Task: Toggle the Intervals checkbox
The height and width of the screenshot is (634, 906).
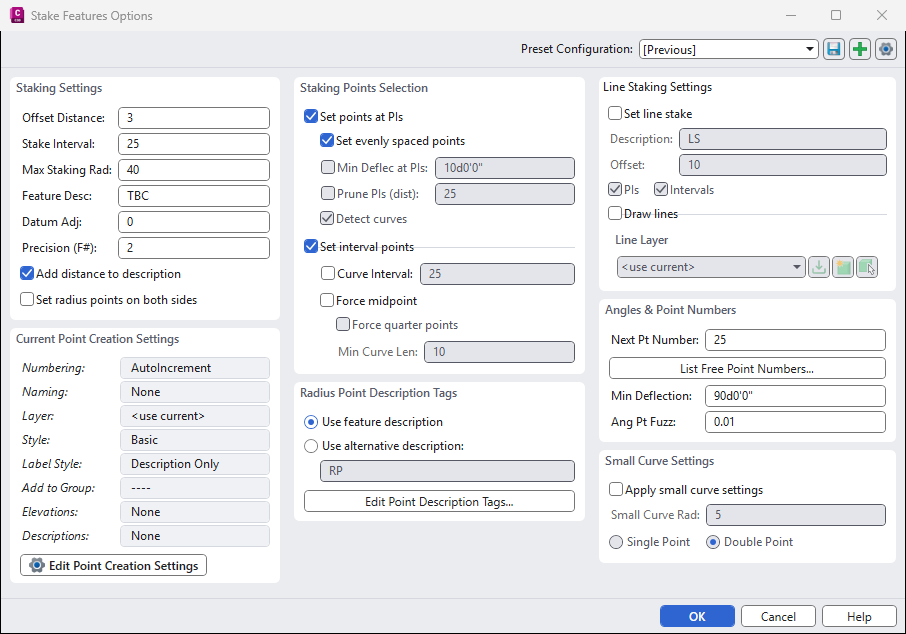Action: (x=661, y=189)
